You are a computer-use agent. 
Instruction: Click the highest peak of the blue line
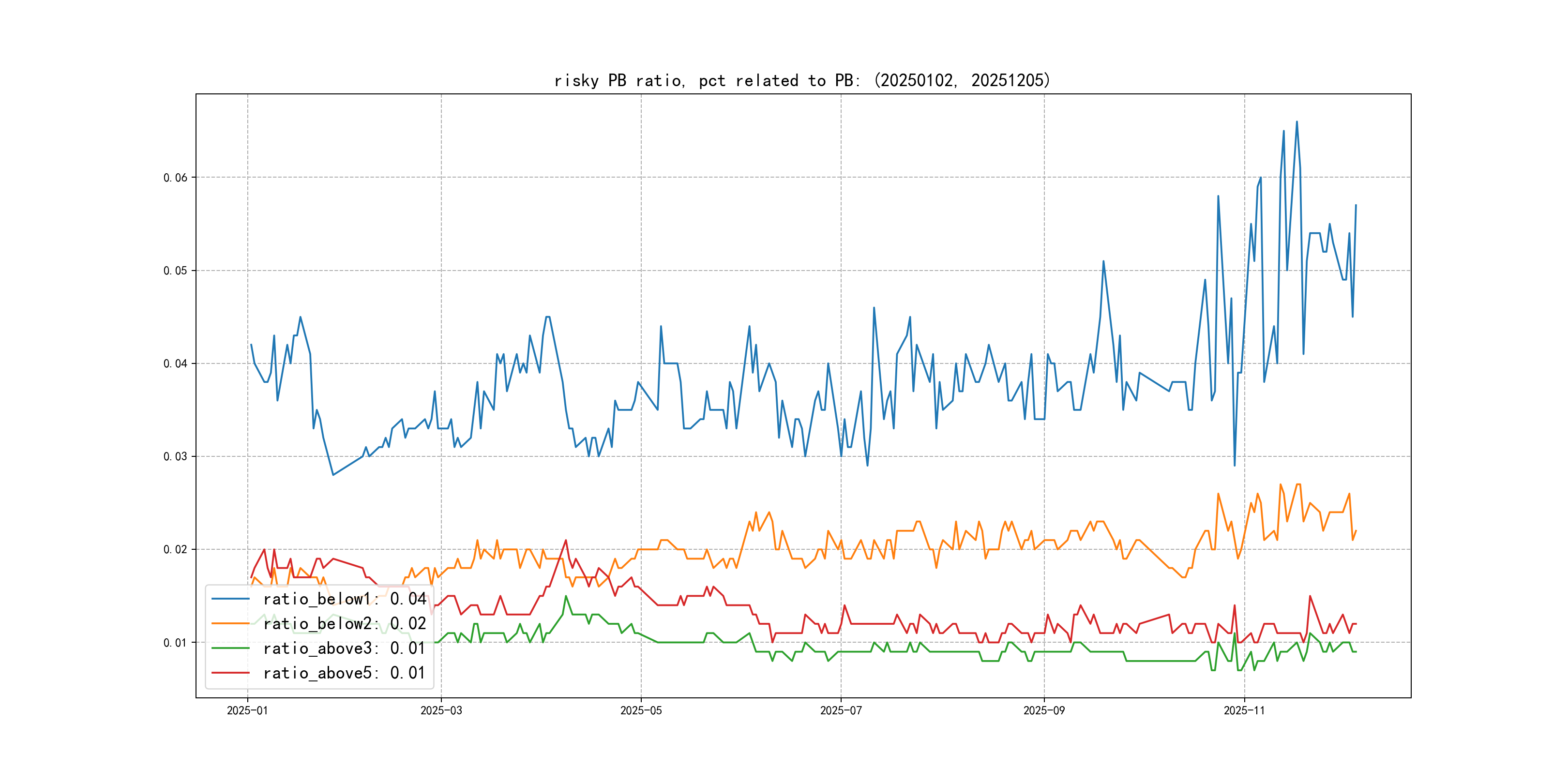1297,122
